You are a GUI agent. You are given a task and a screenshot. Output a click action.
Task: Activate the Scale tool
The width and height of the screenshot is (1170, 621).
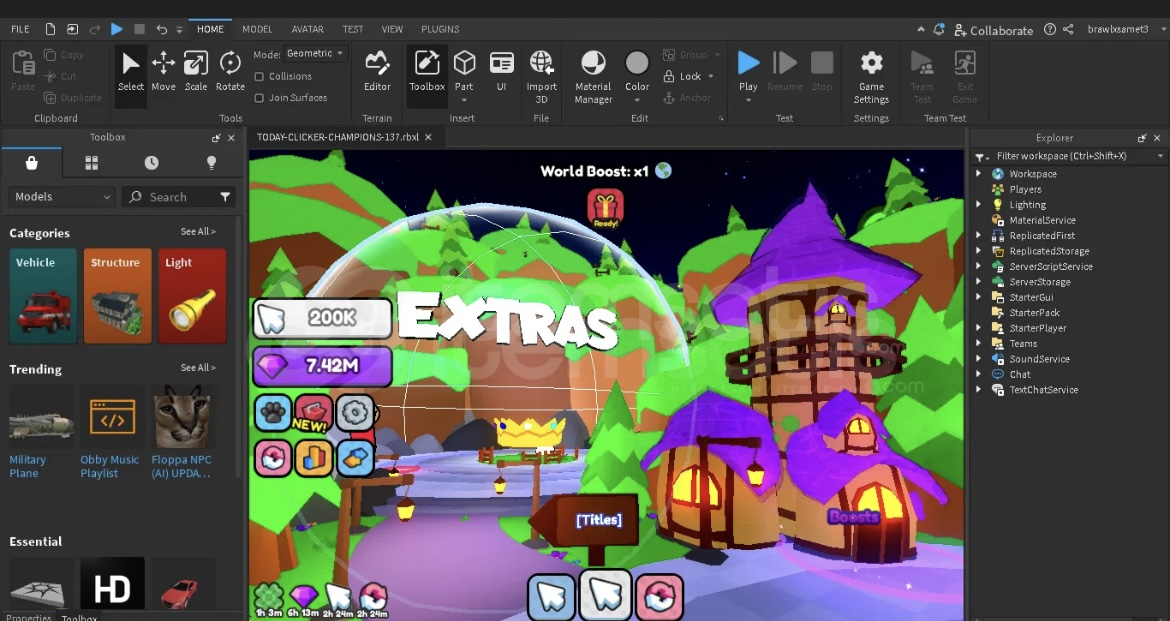(x=195, y=72)
